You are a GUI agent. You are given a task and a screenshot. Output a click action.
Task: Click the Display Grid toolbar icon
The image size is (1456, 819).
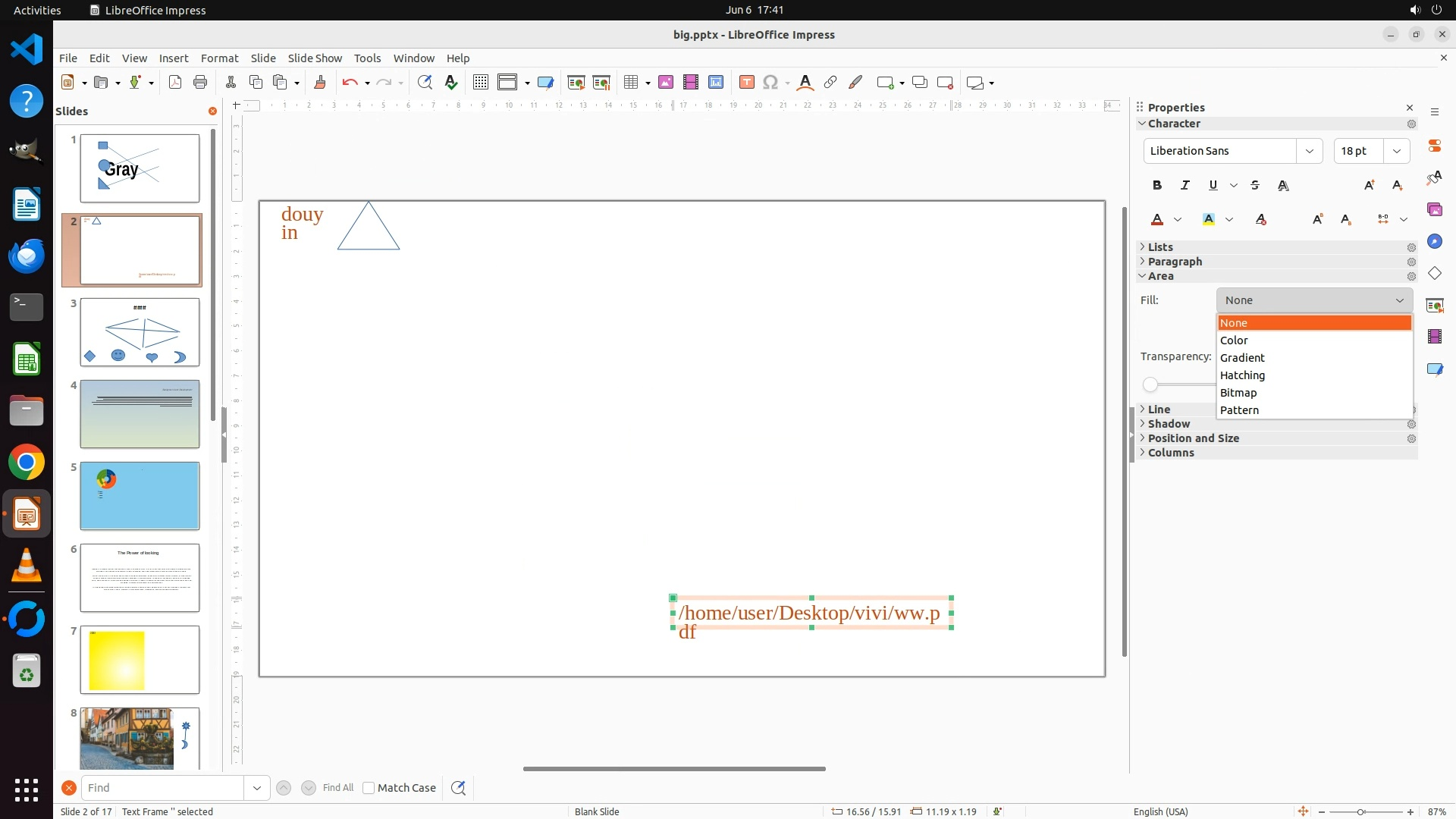point(480,83)
